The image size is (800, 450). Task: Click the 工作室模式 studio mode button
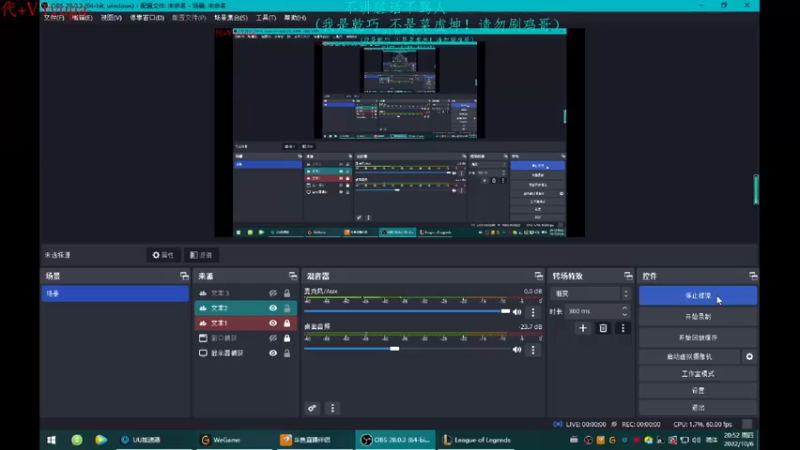697,374
